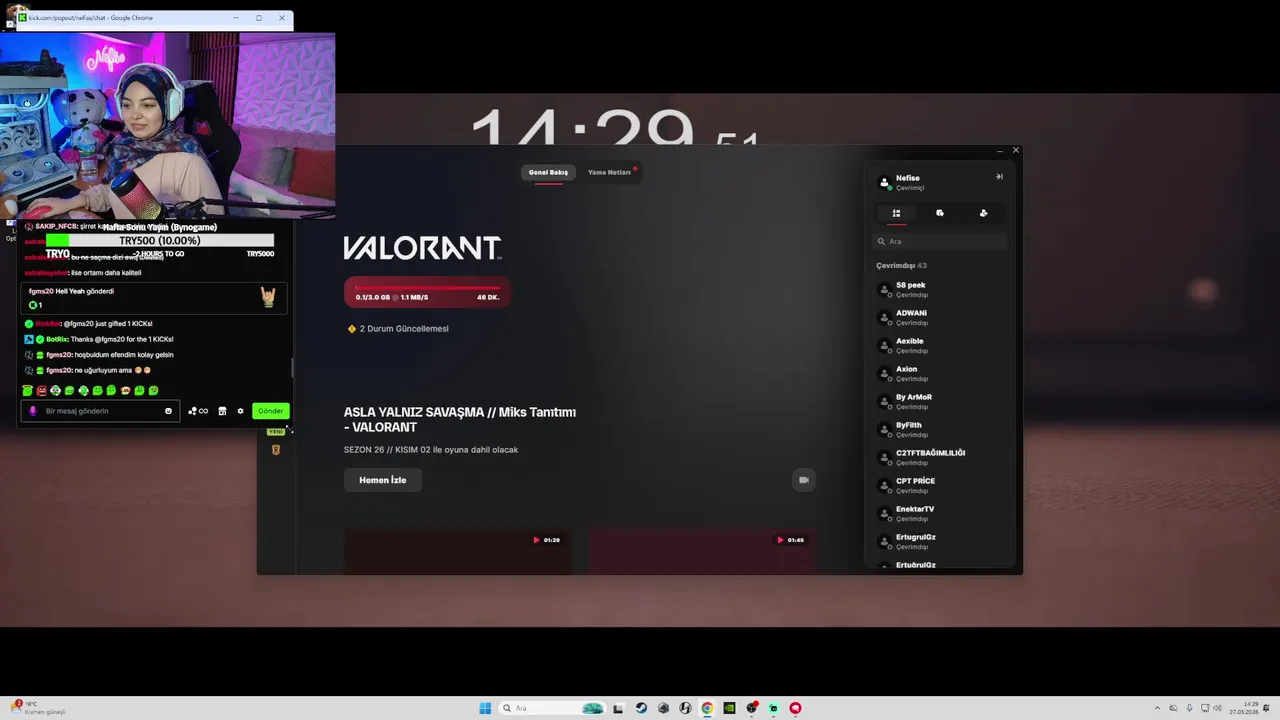
Task: Click the KICKs points infinity icon
Action: click(x=198, y=411)
